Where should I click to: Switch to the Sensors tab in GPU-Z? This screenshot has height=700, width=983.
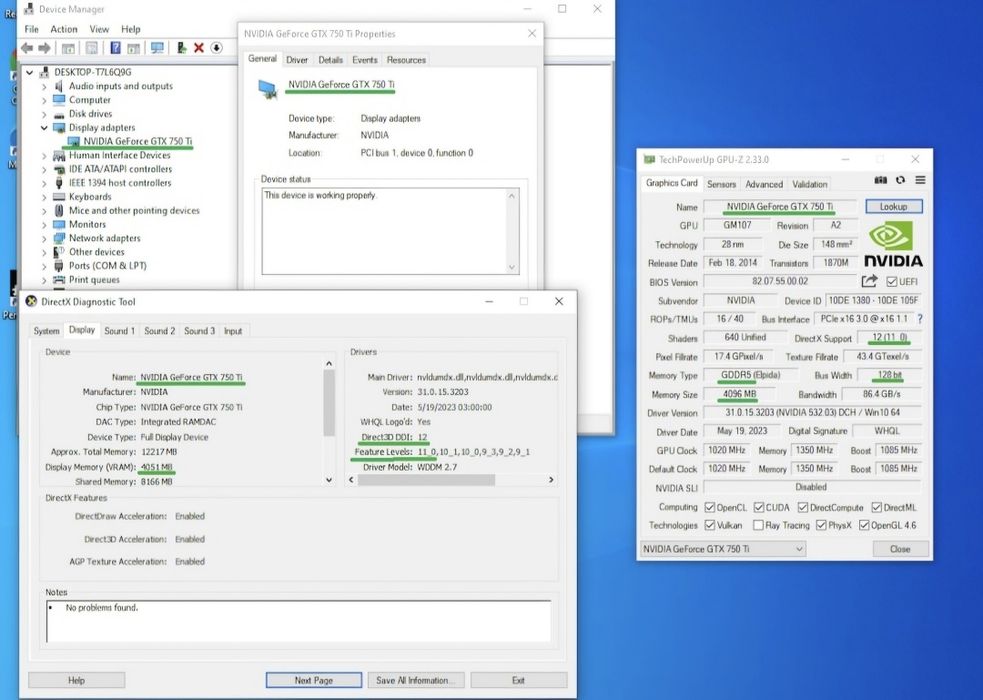tap(721, 184)
